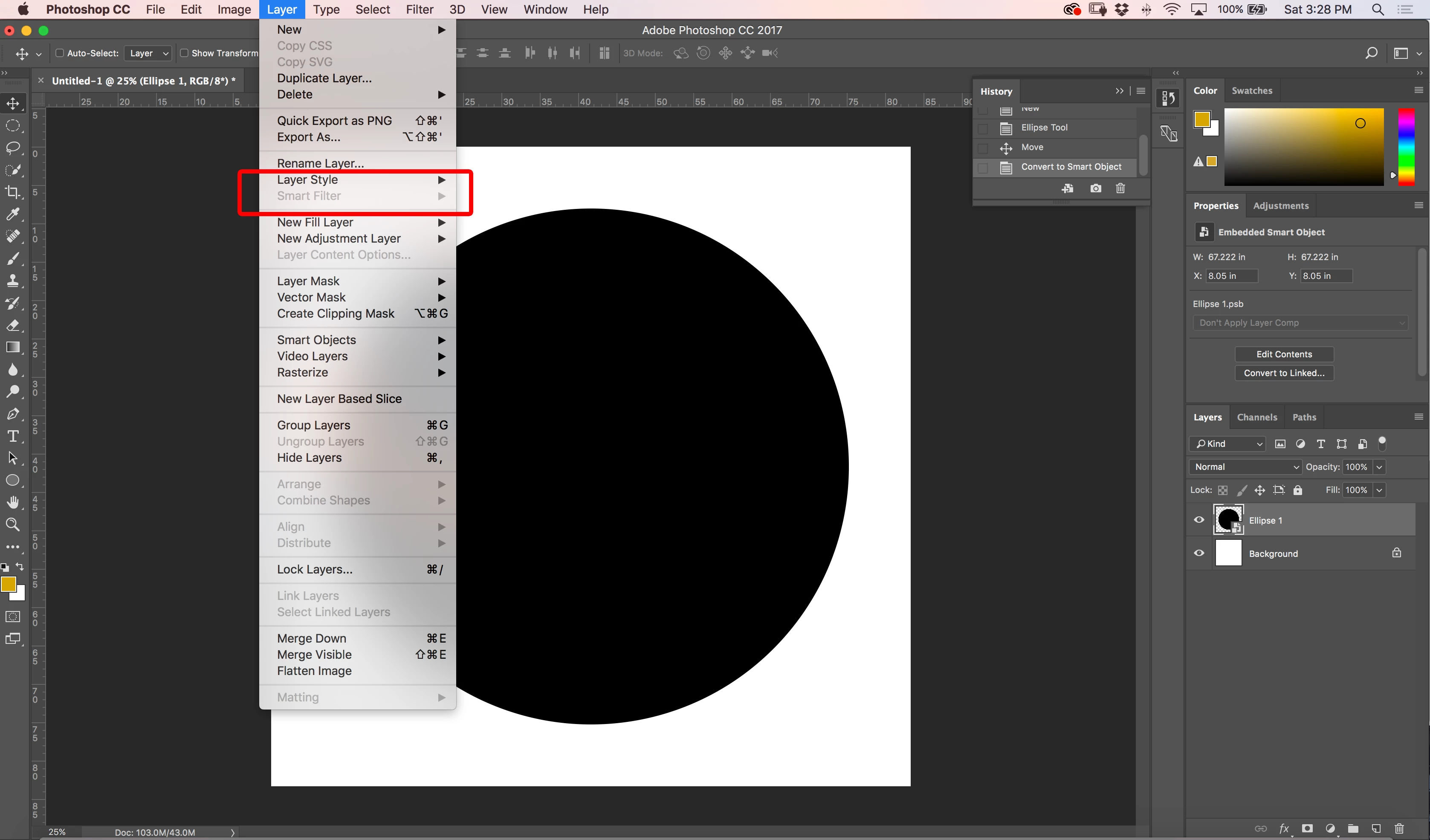Screen dimensions: 1430x840
Task: Select the Crop tool
Action: pos(12,192)
